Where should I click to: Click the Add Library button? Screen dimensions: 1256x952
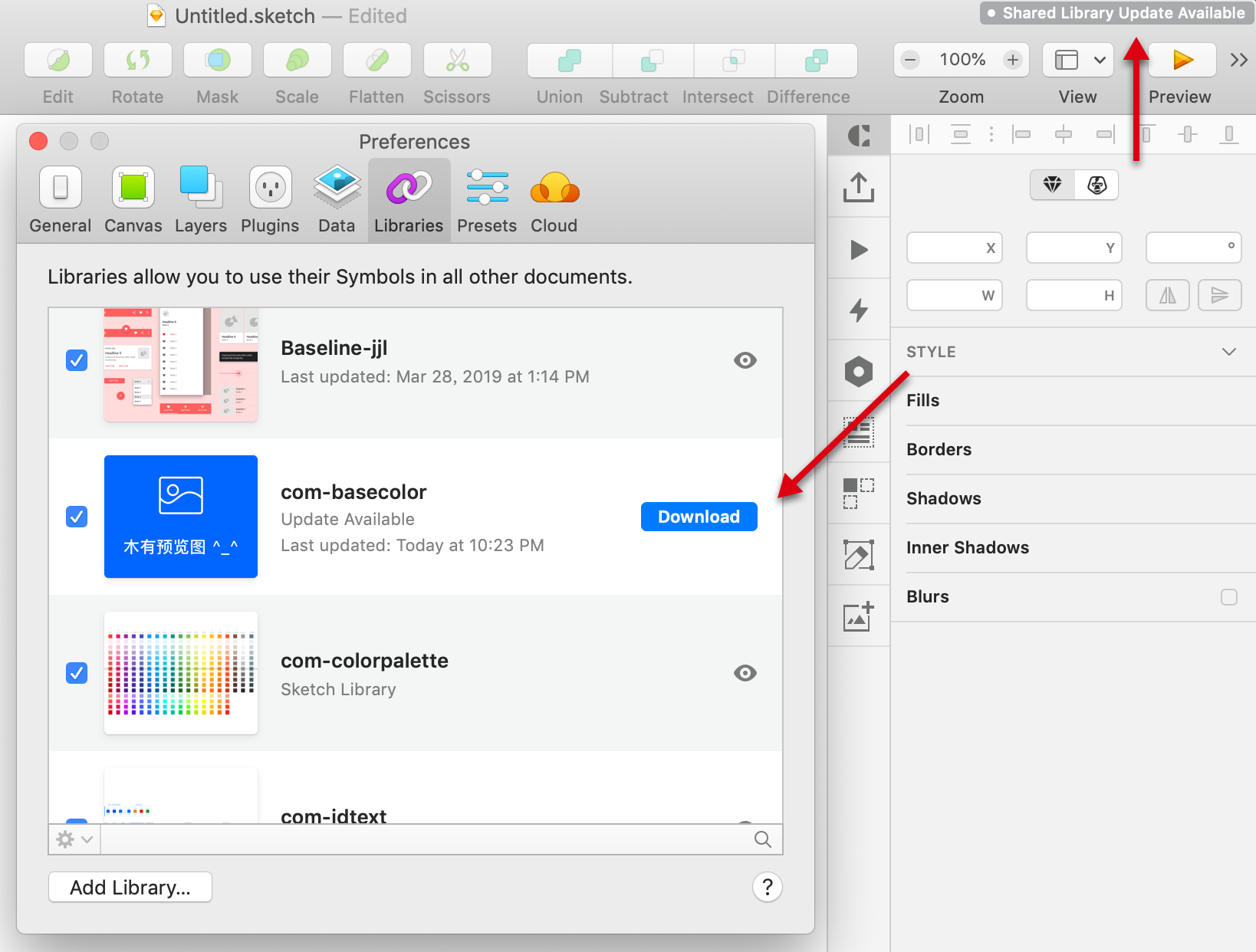click(130, 888)
